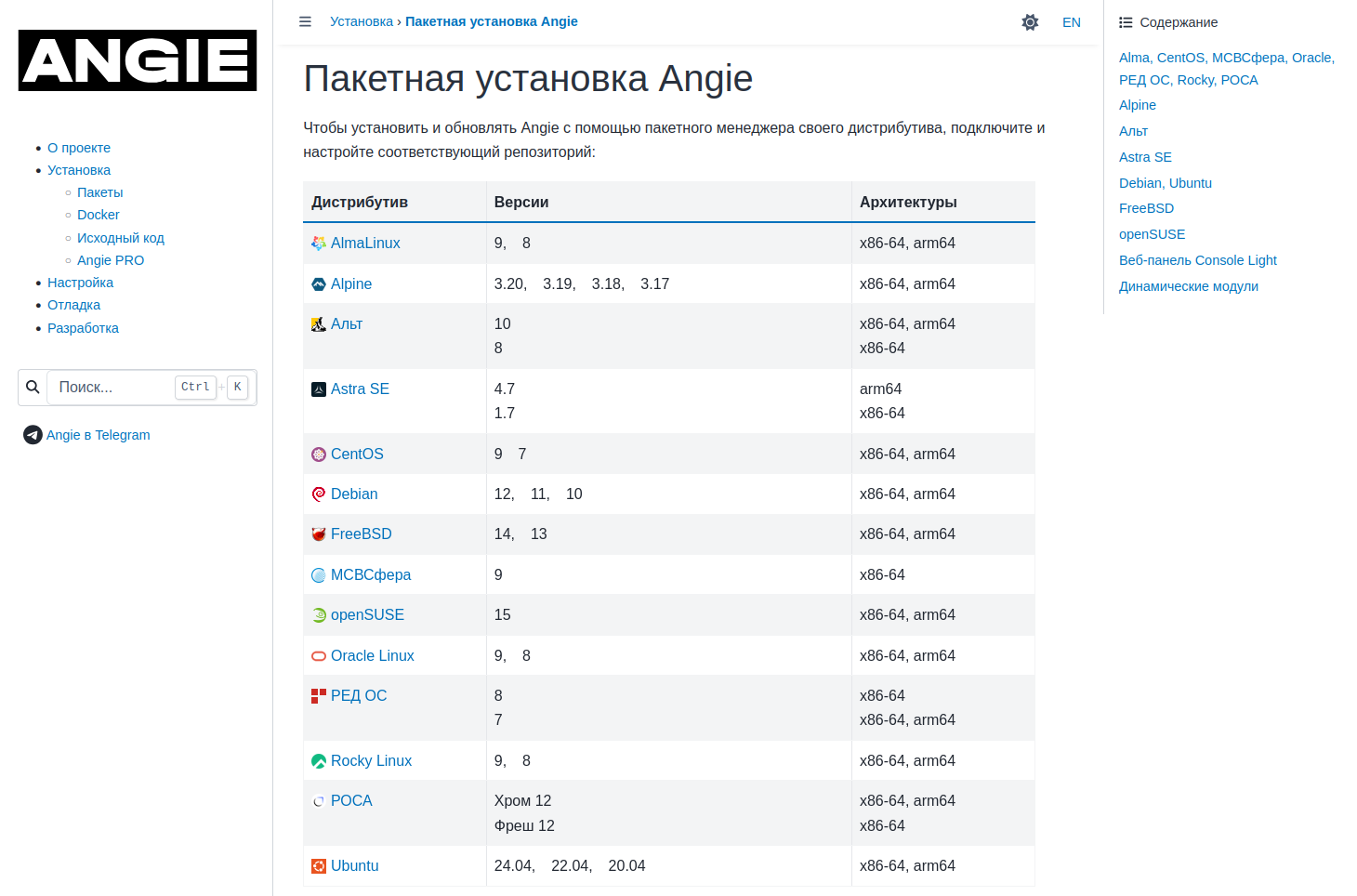Open AlmaLinux link in table

[x=365, y=243]
